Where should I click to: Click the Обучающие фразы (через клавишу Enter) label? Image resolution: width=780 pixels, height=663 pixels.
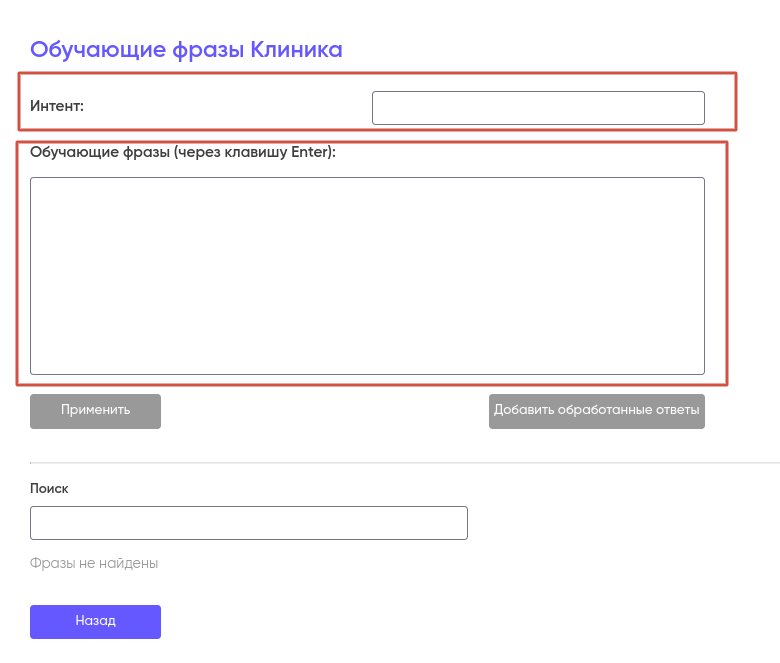pyautogui.click(x=183, y=153)
